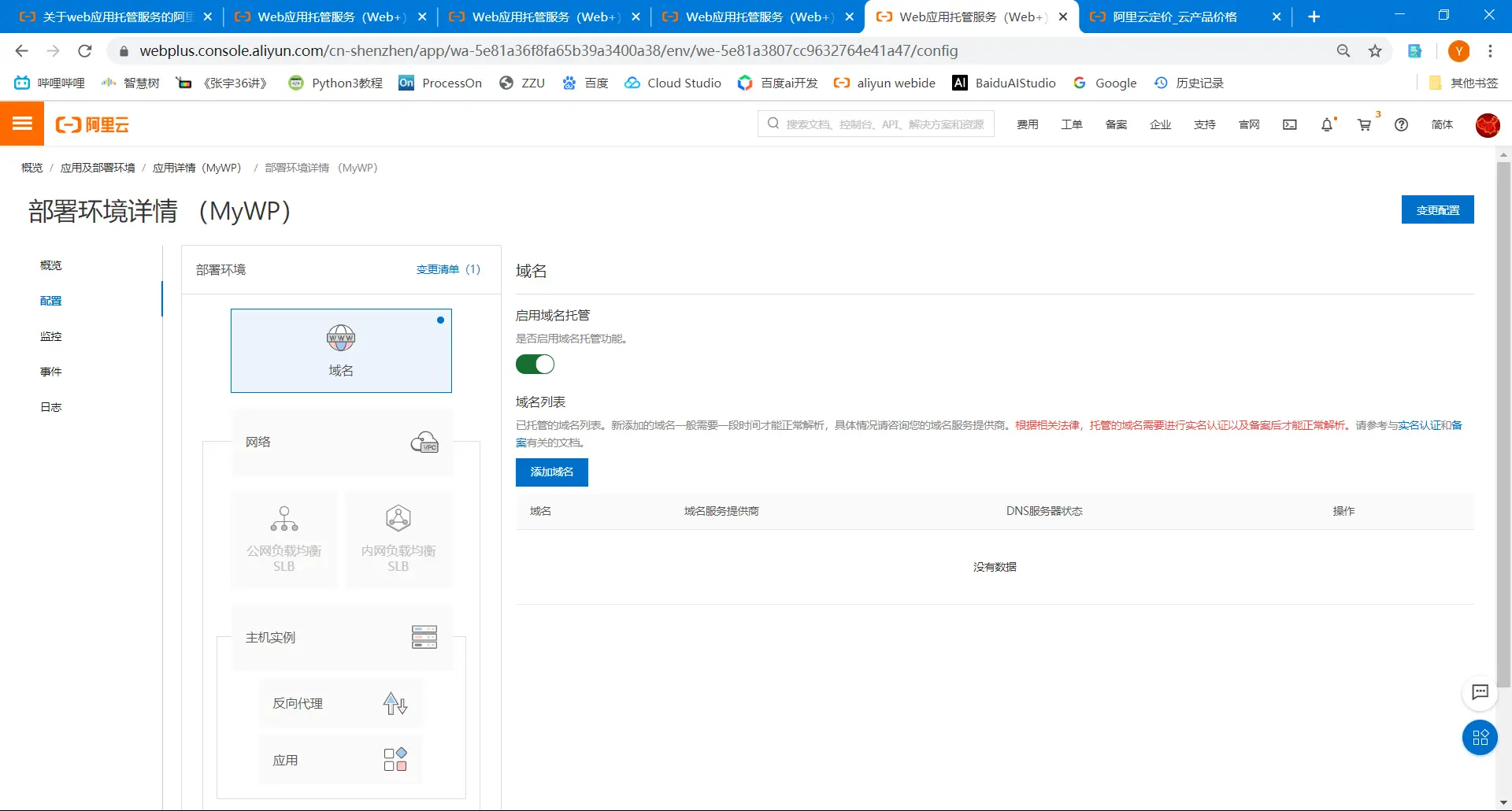Viewport: 1512px width, 811px height.
Task: Open the Python3教程 bookmark
Action: click(335, 83)
